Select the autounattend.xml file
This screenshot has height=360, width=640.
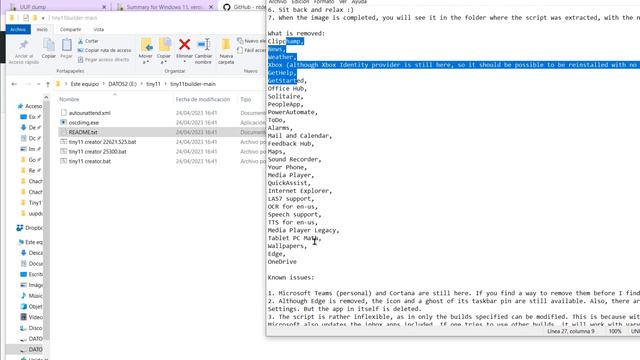[x=89, y=113]
